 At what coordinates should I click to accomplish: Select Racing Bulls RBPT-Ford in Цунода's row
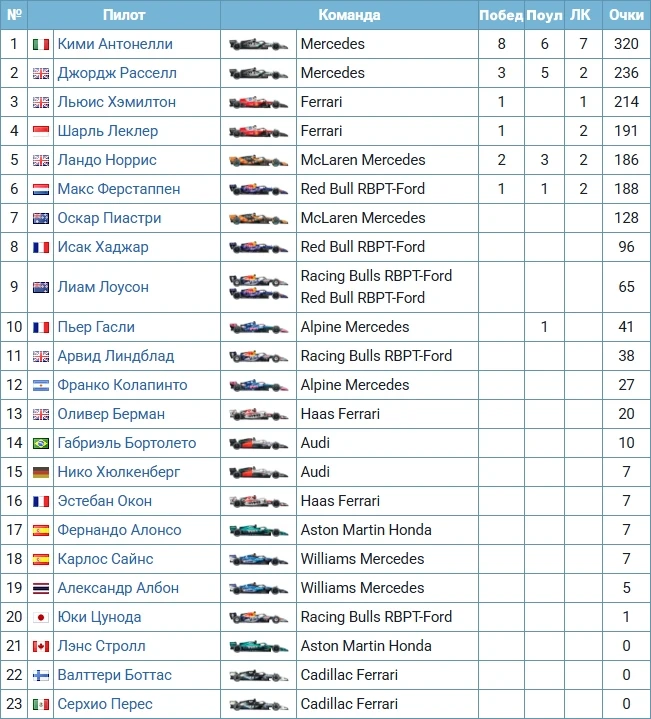[376, 617]
